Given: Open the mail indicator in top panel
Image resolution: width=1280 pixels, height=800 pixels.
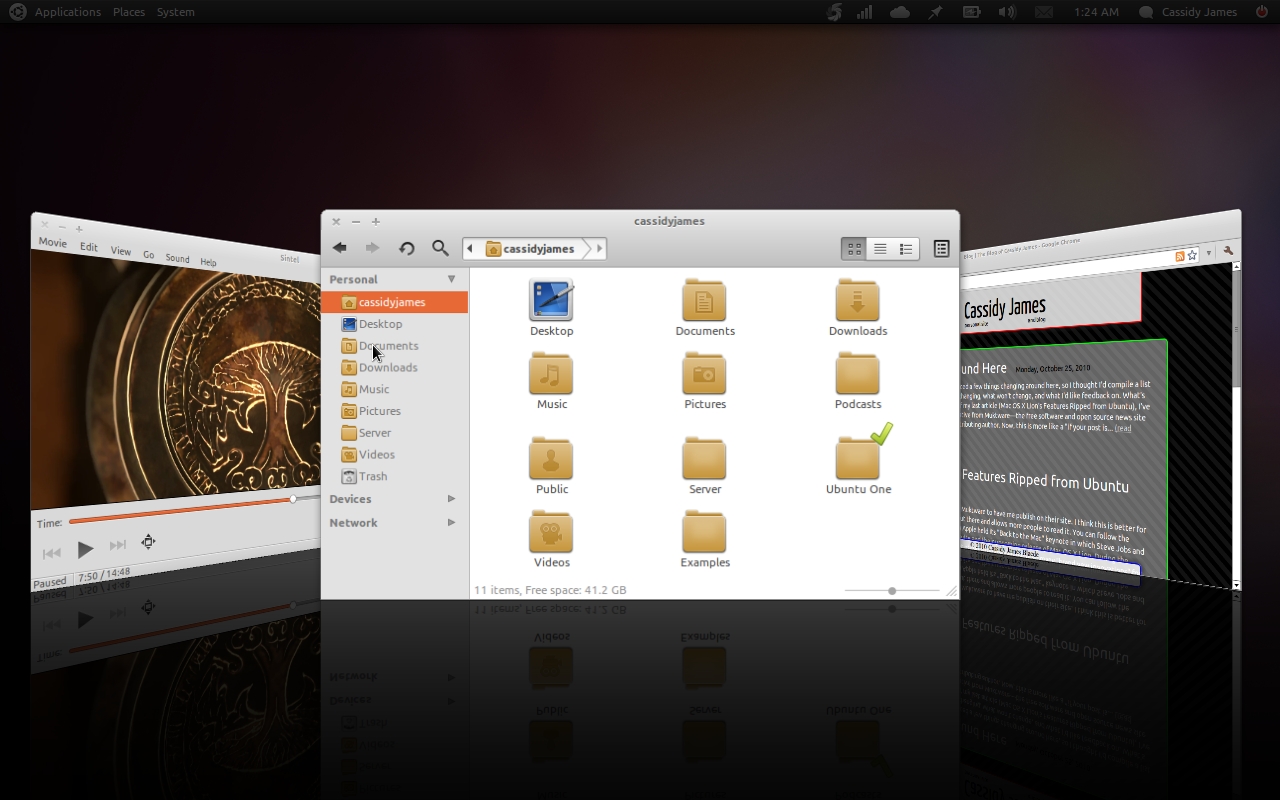Looking at the screenshot, I should 1044,12.
